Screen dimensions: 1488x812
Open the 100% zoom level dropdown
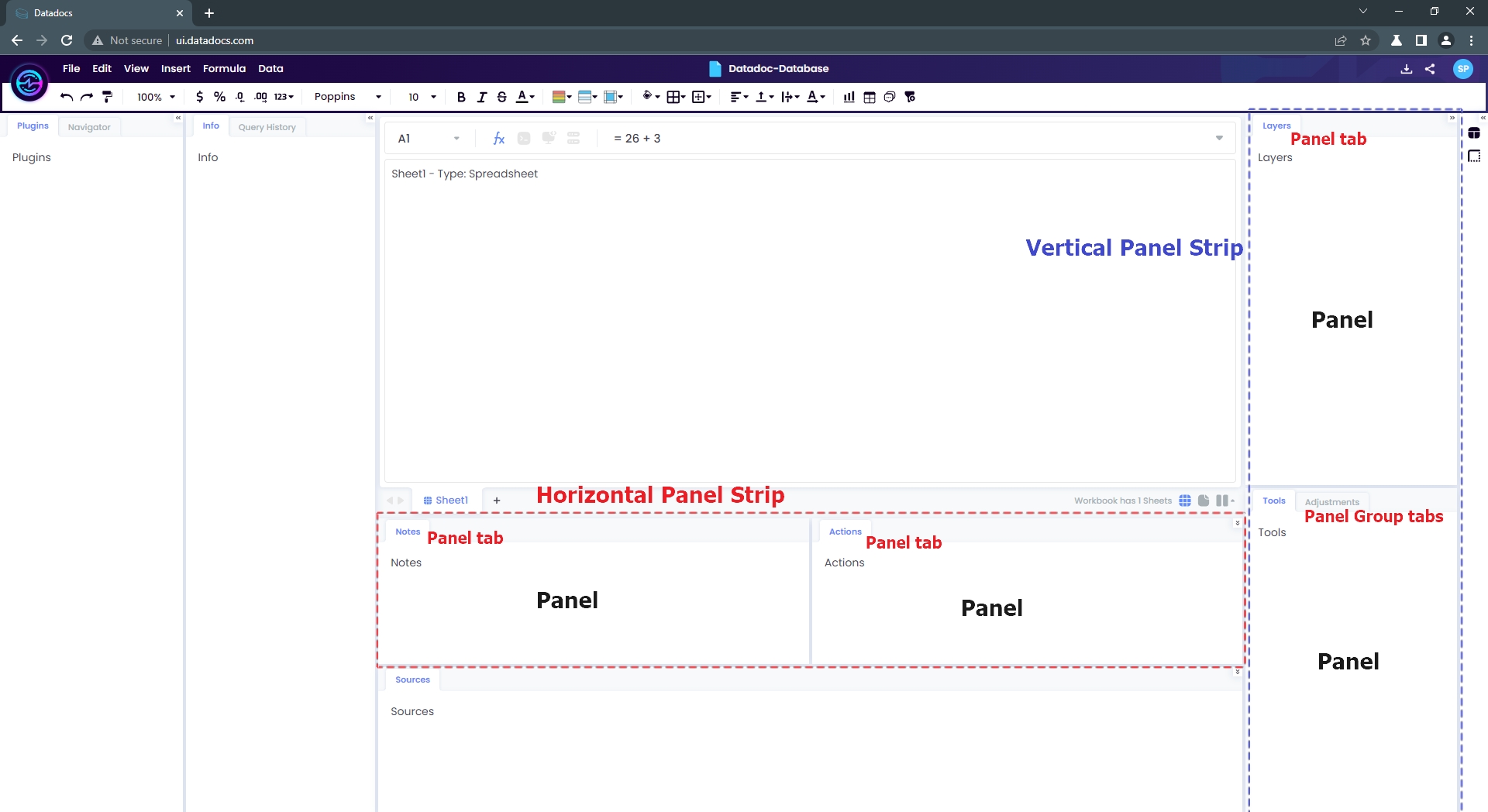(x=156, y=97)
